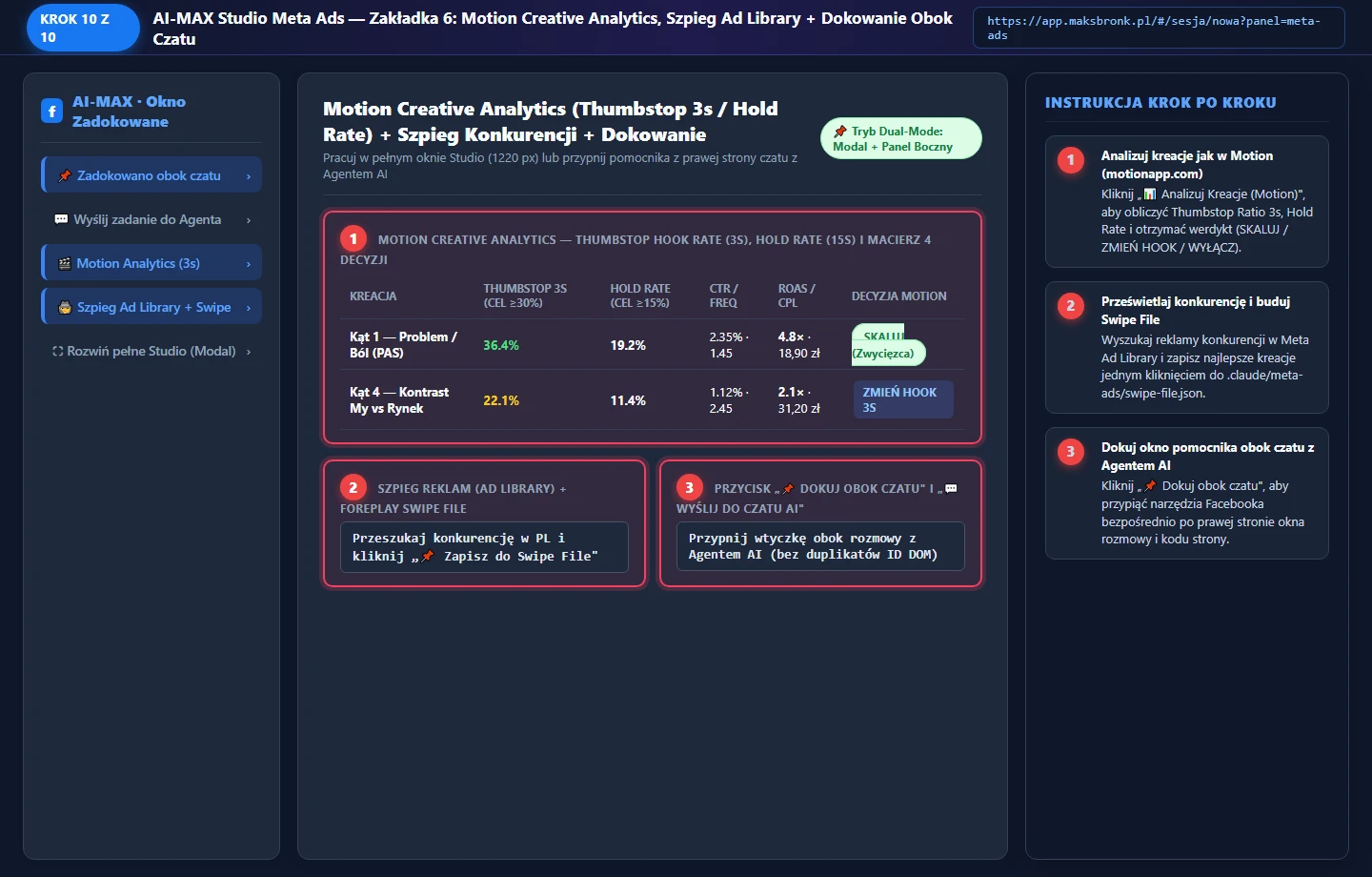Screen dimensions: 1372x877
Task: Expand the Szpieg Ad Library + Swipe chevron
Action: [249, 308]
